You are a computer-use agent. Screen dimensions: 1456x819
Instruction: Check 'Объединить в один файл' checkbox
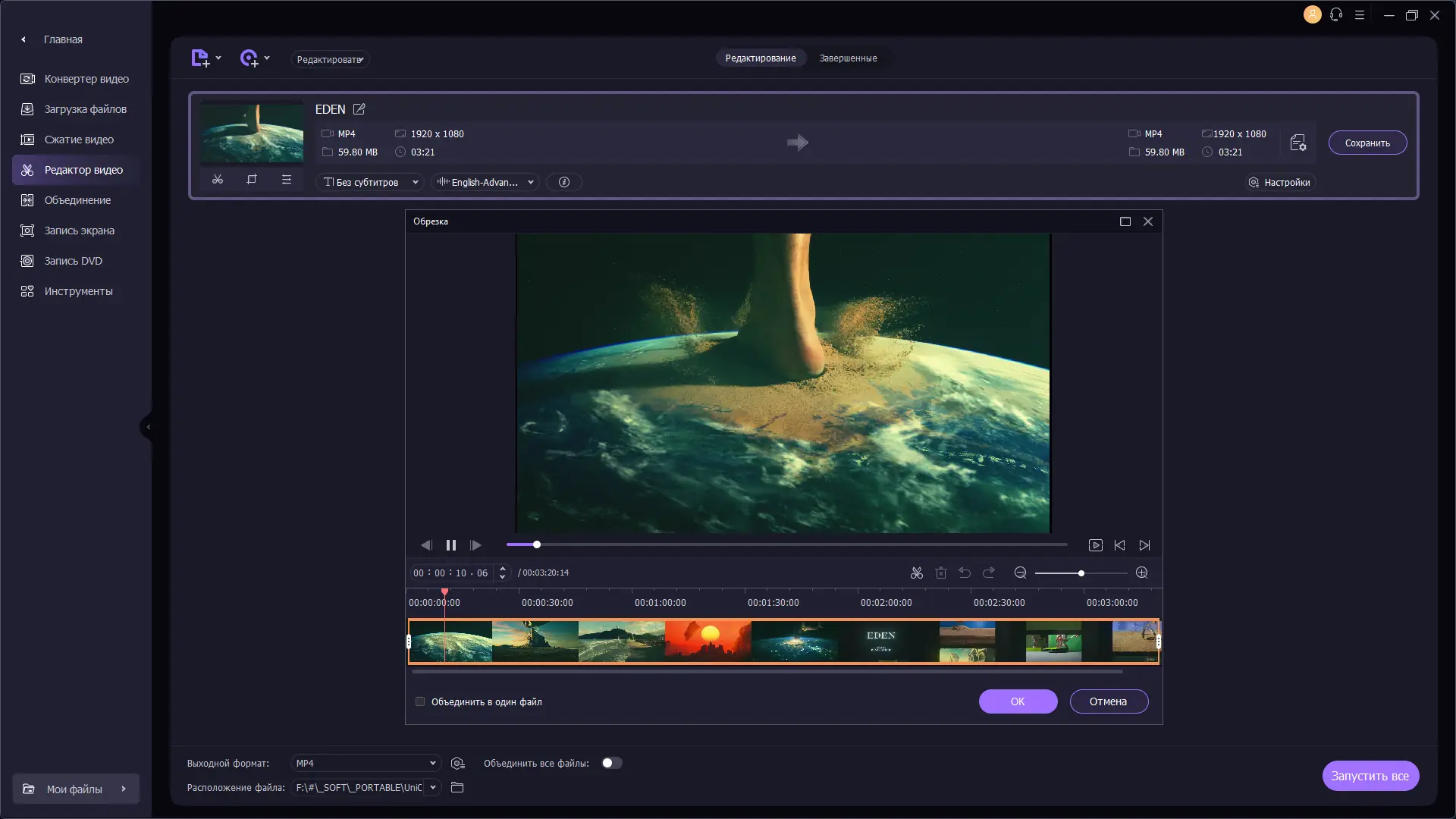(420, 701)
